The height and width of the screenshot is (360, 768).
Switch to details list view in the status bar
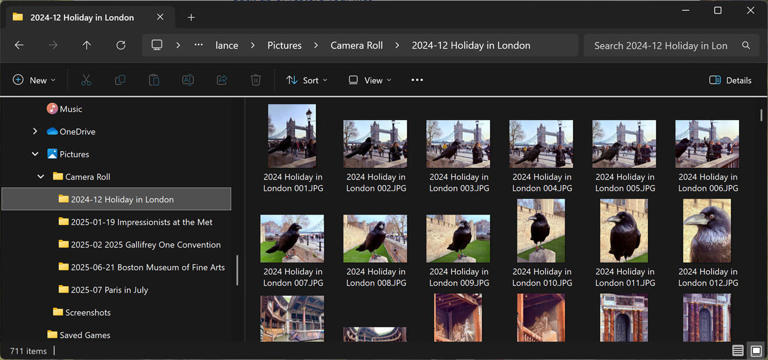738,351
